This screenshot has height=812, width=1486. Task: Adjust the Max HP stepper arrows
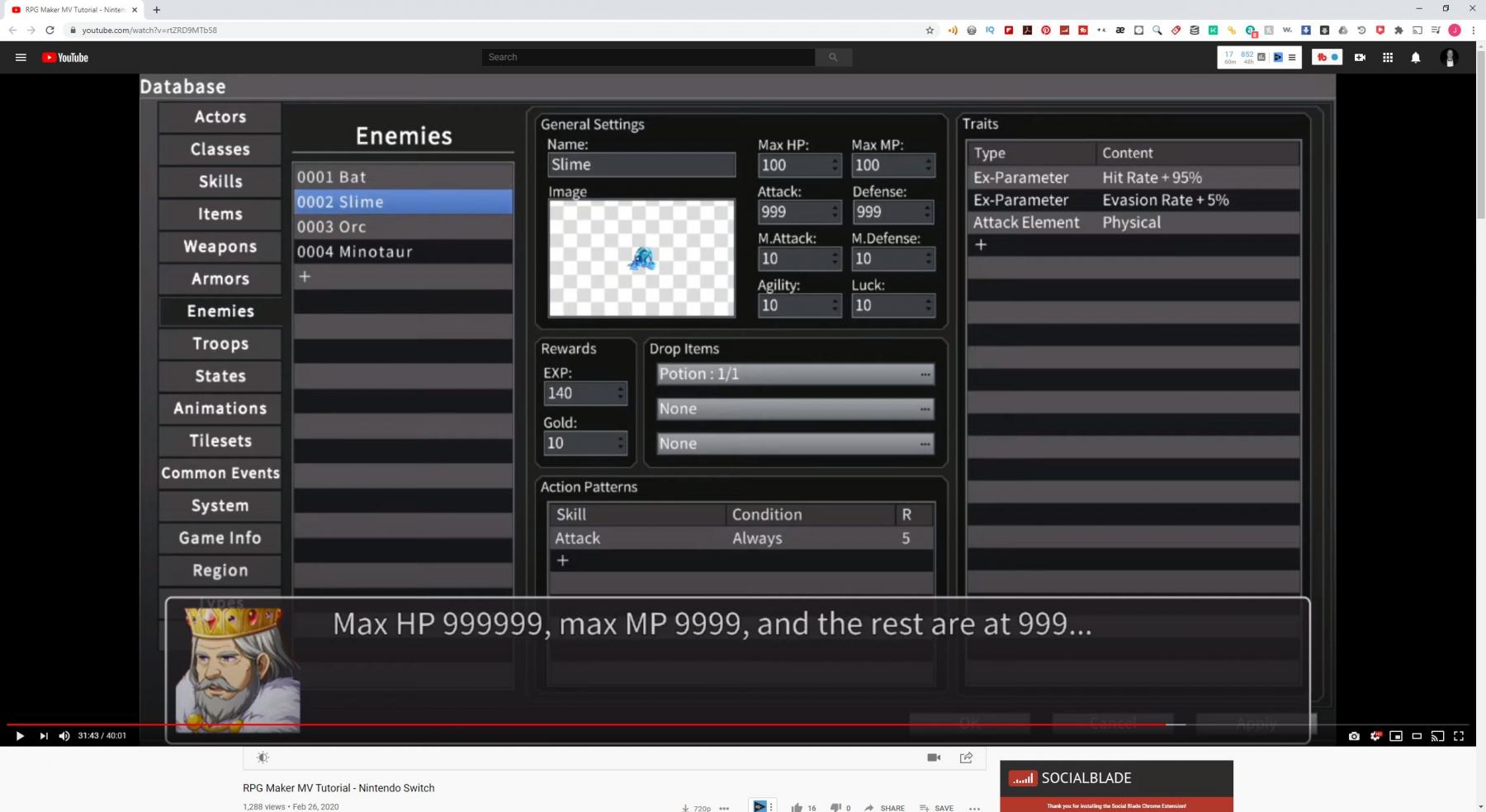coord(835,165)
